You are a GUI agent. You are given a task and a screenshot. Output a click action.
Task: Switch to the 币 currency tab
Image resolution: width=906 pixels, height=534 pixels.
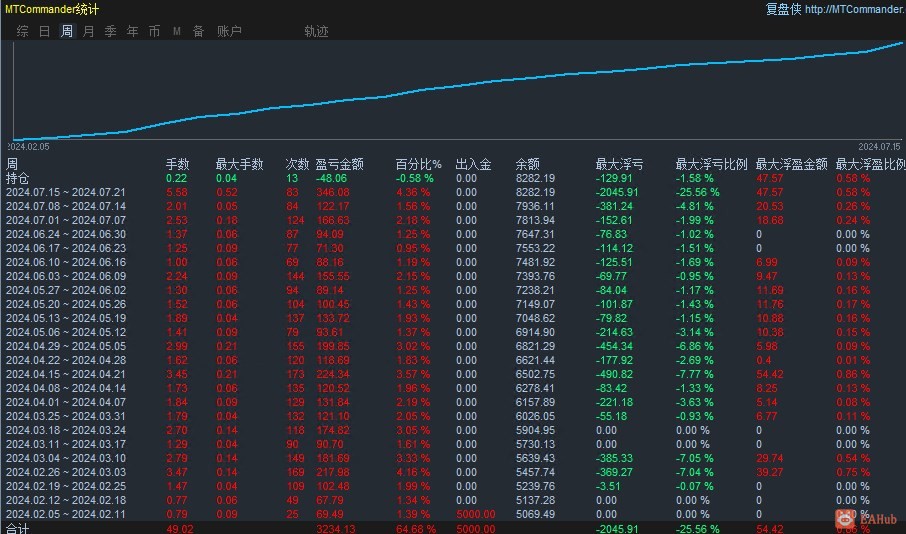[154, 31]
